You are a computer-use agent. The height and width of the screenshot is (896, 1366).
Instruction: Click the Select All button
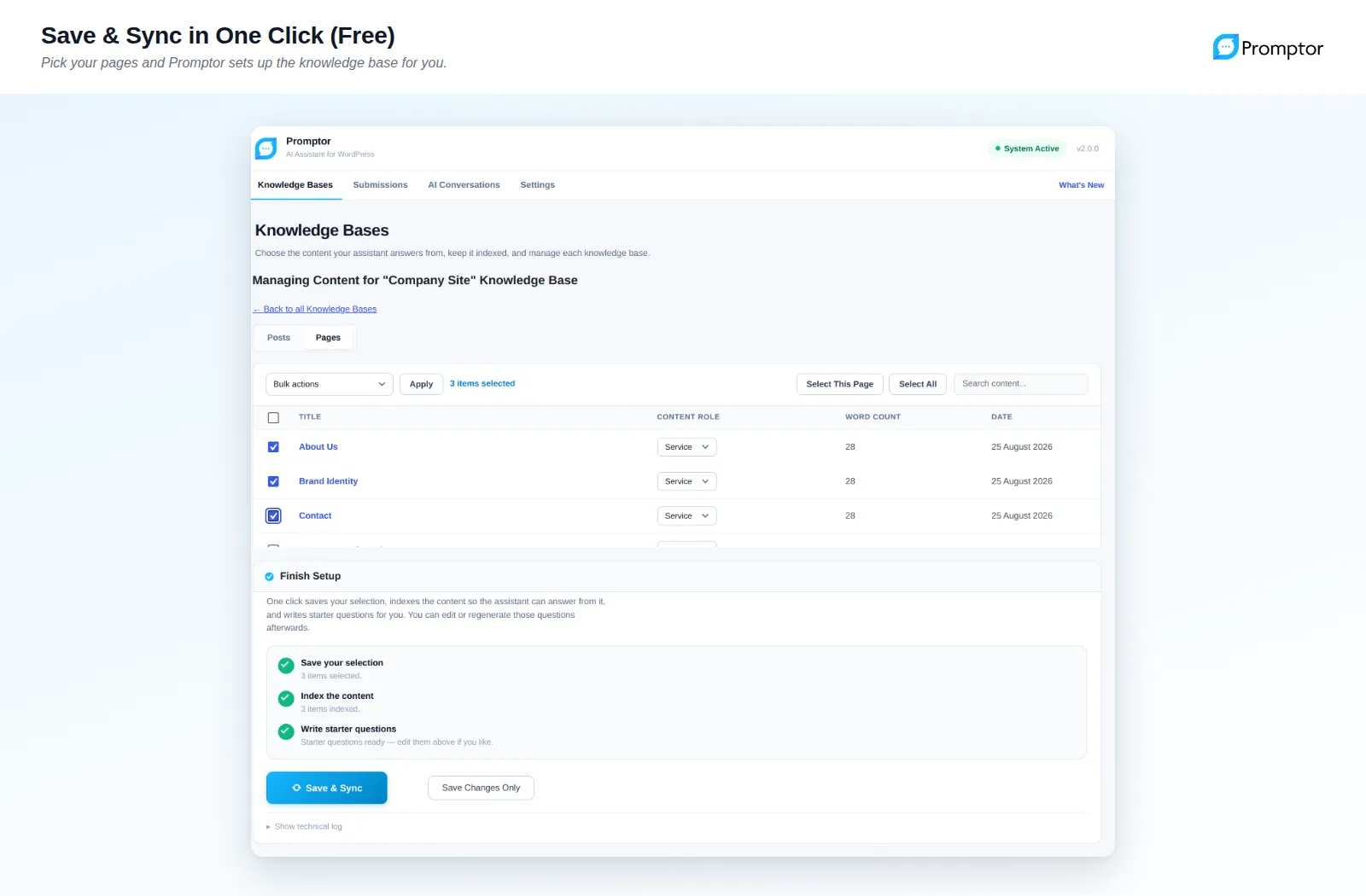tap(917, 384)
